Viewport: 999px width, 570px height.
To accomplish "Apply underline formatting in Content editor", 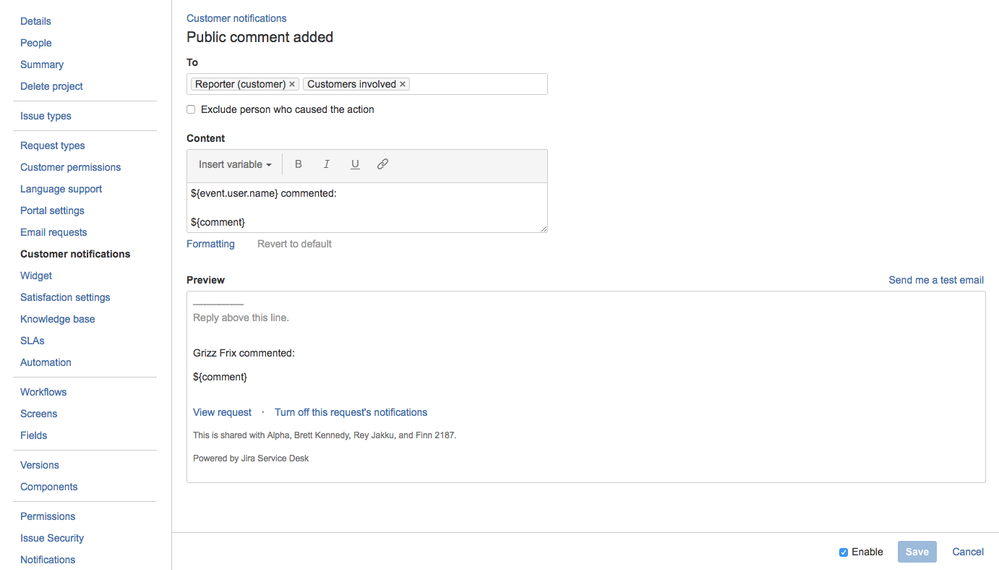I will [355, 164].
